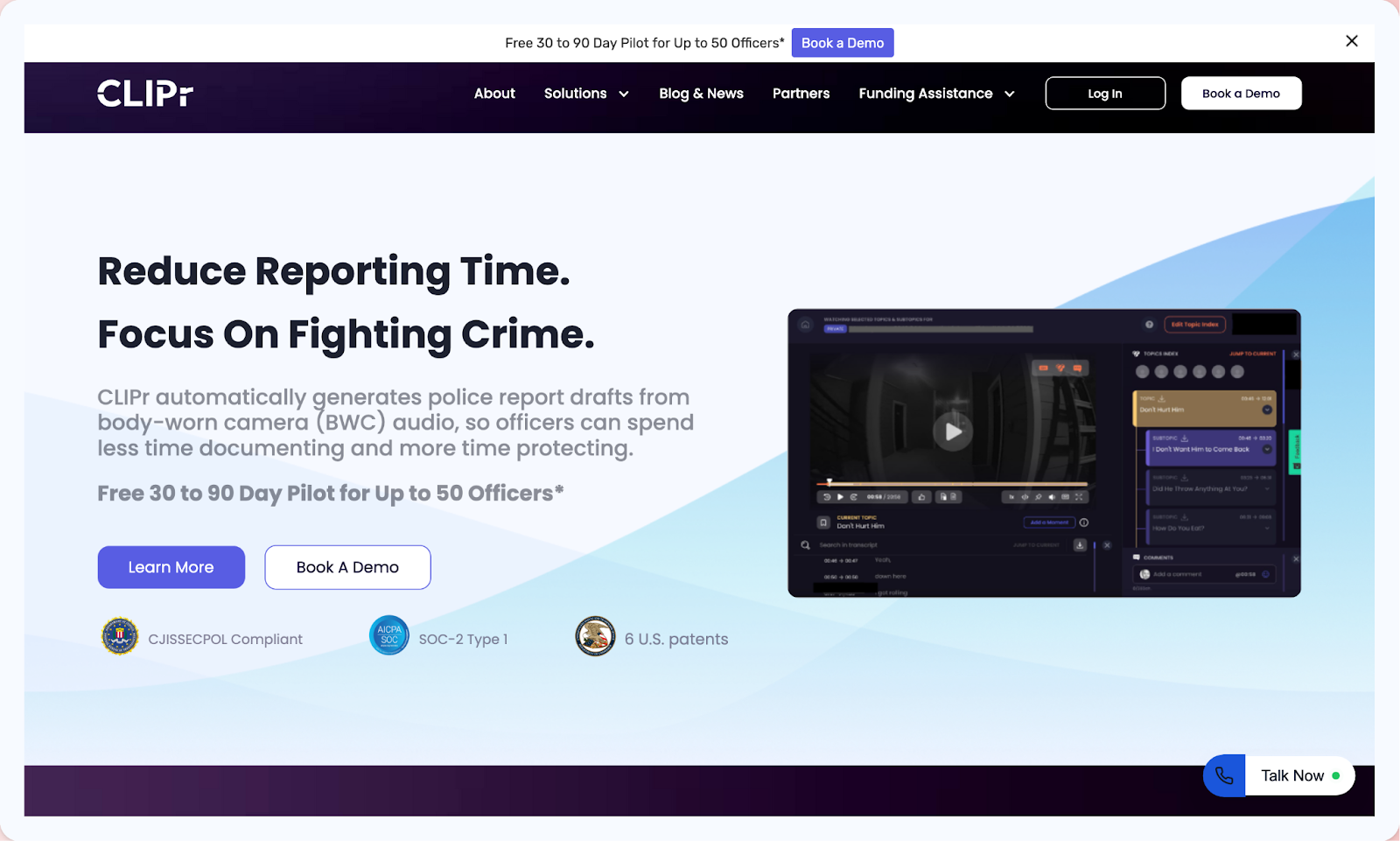This screenshot has width=1400, height=841.
Task: Click Book a Demo in top announcement banner
Action: point(843,43)
